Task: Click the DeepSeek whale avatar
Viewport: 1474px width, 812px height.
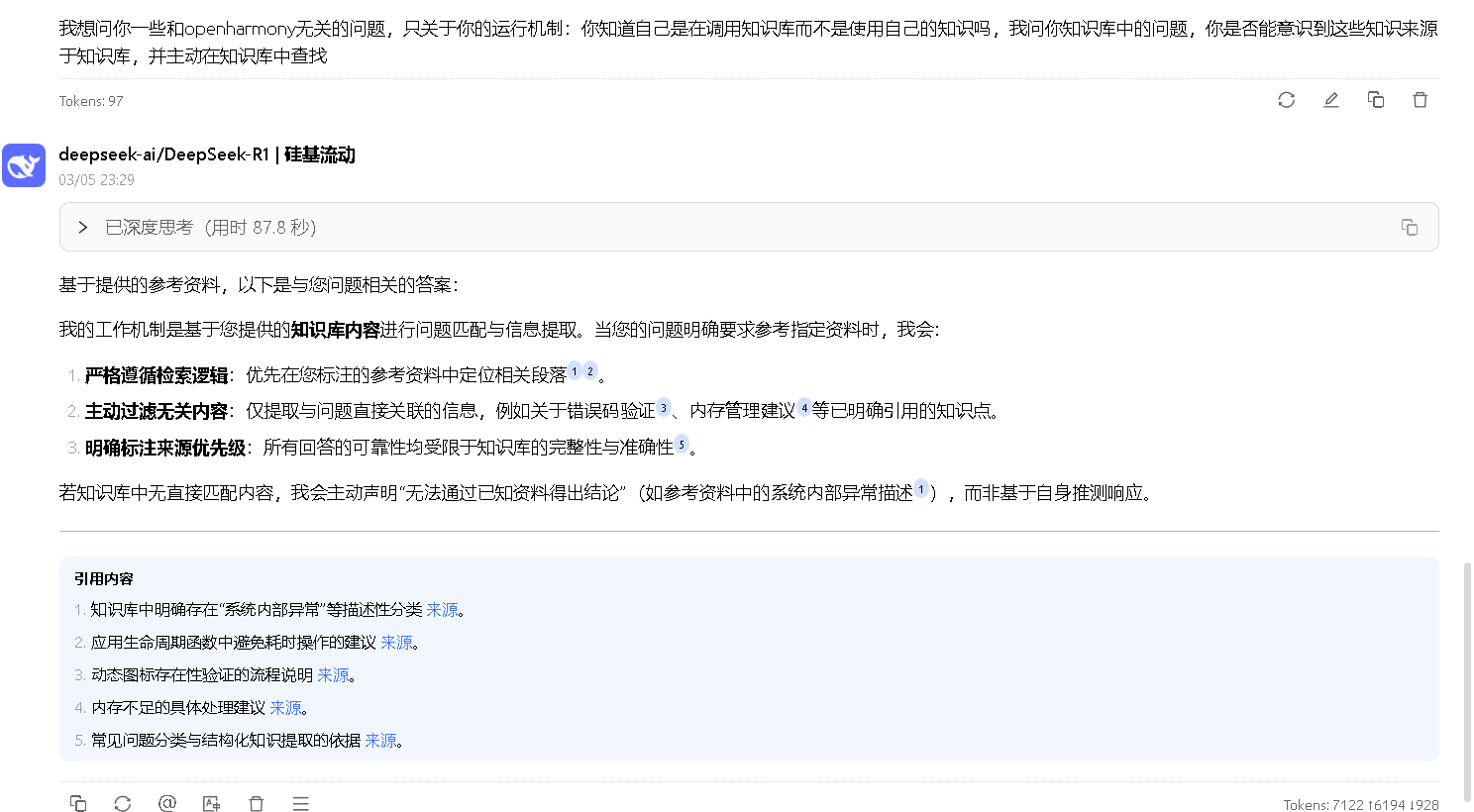Action: (x=24, y=165)
